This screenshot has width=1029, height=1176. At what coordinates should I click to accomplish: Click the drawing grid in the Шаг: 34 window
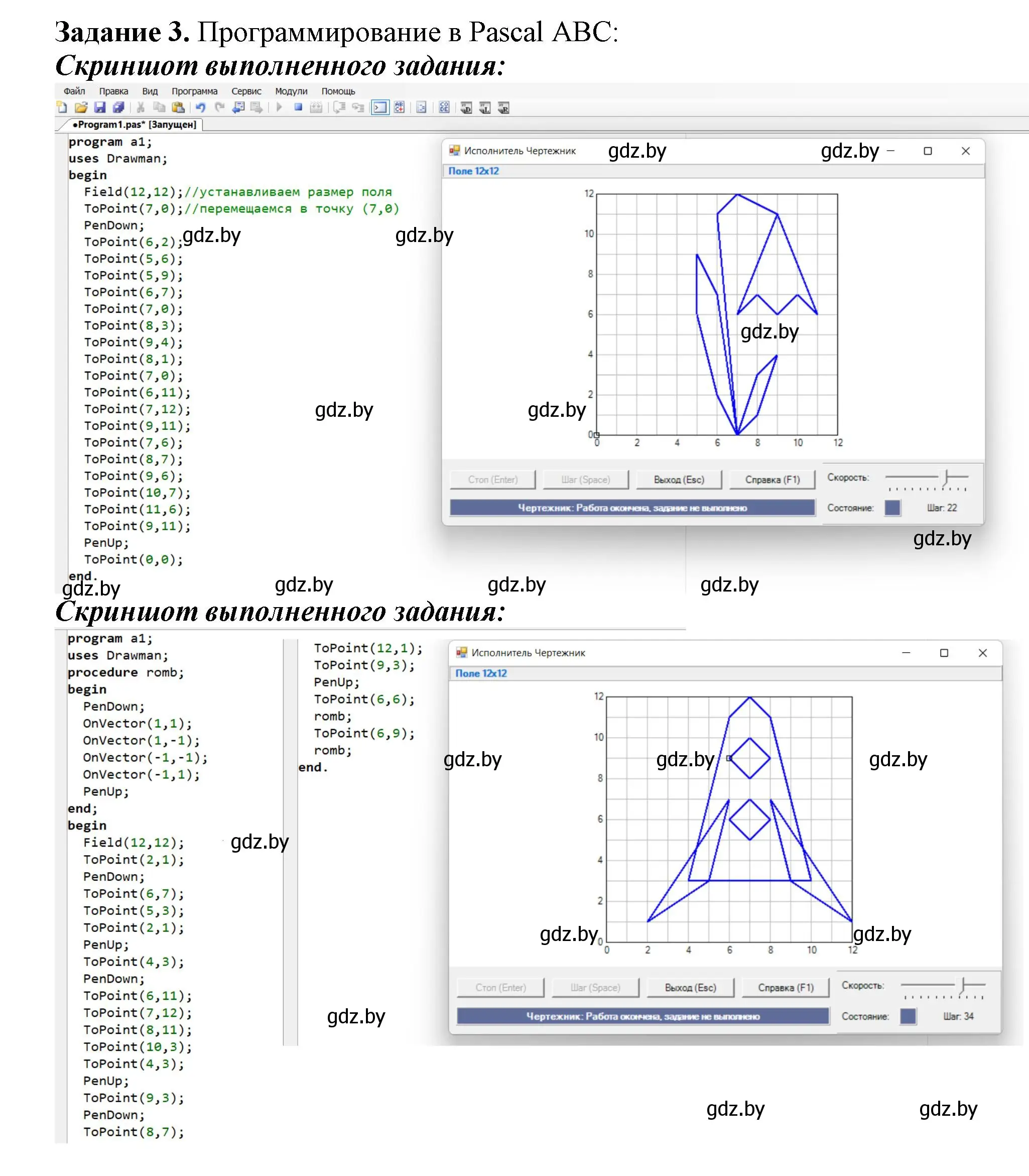[729, 819]
